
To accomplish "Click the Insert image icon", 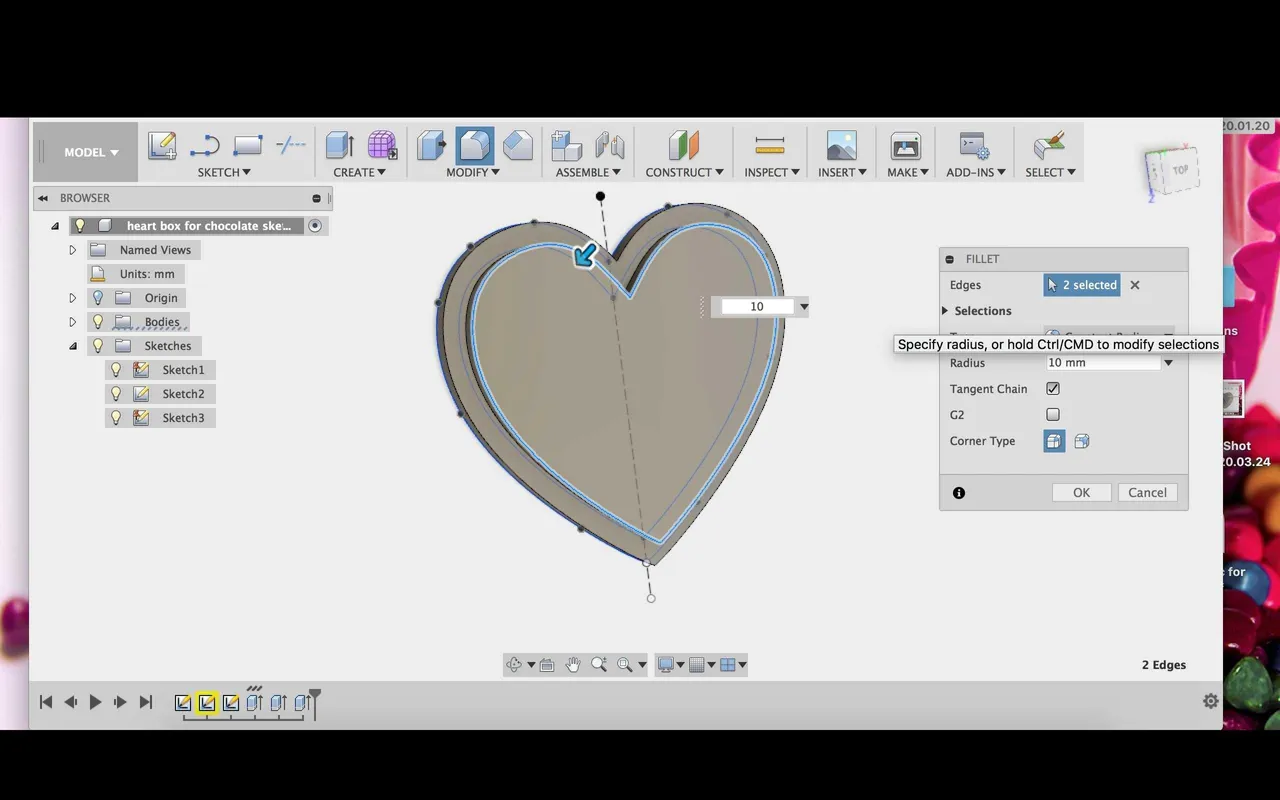I will click(842, 146).
